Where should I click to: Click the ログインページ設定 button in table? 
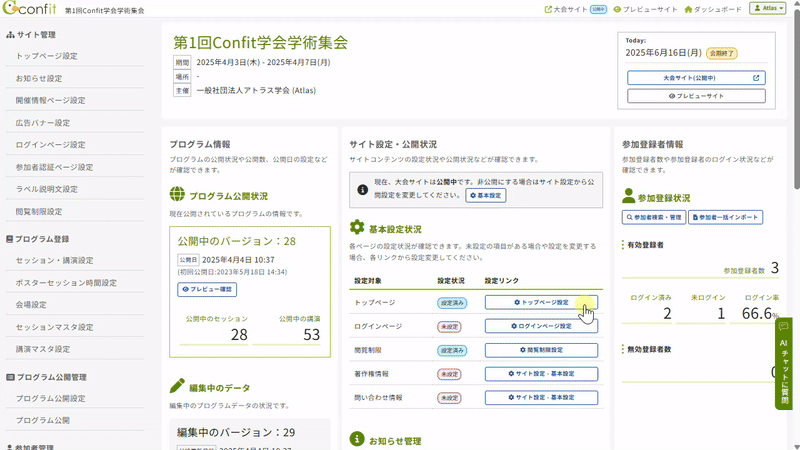[541, 326]
